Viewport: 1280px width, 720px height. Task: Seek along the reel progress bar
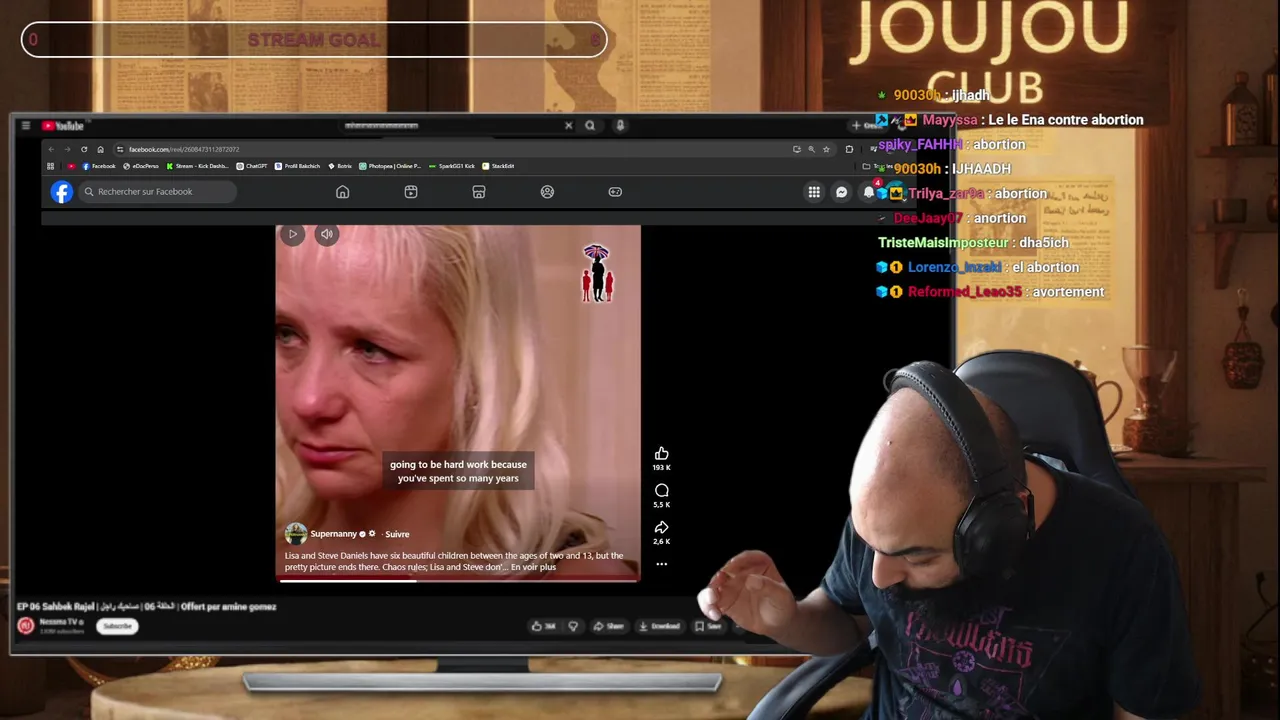(x=458, y=580)
